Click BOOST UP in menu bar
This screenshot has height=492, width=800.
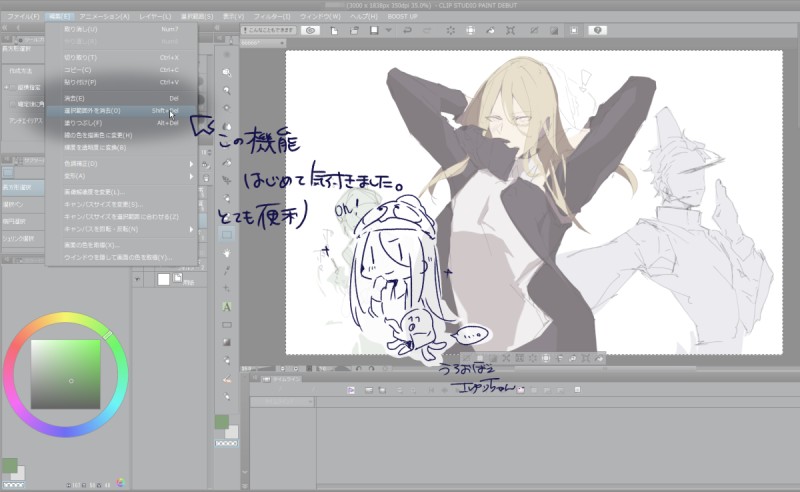click(x=402, y=16)
